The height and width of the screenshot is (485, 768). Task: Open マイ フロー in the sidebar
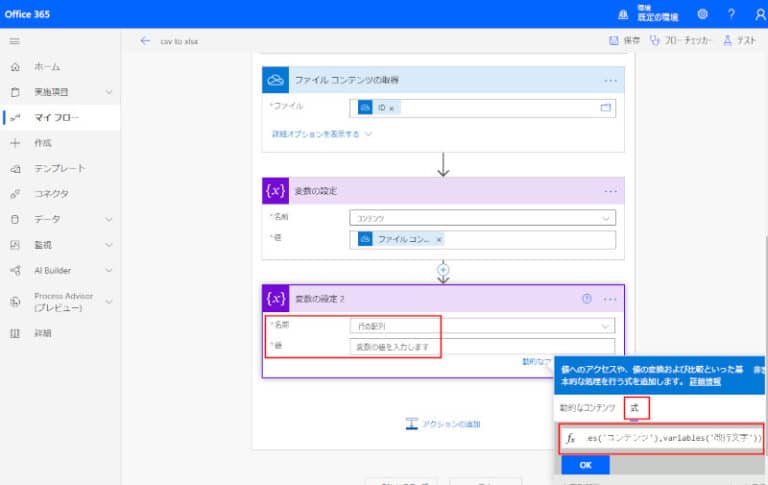point(56,117)
